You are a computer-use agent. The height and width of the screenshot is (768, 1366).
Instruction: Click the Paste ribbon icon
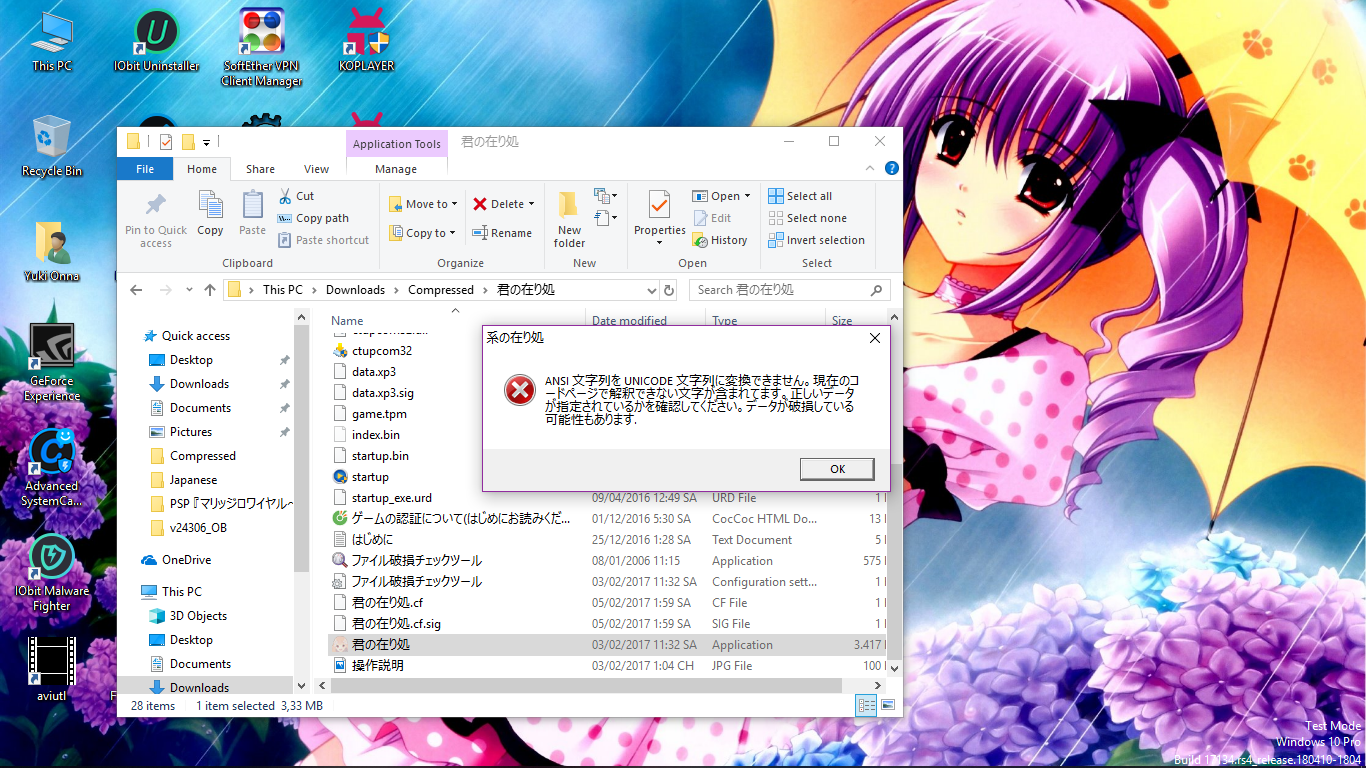[x=253, y=214]
